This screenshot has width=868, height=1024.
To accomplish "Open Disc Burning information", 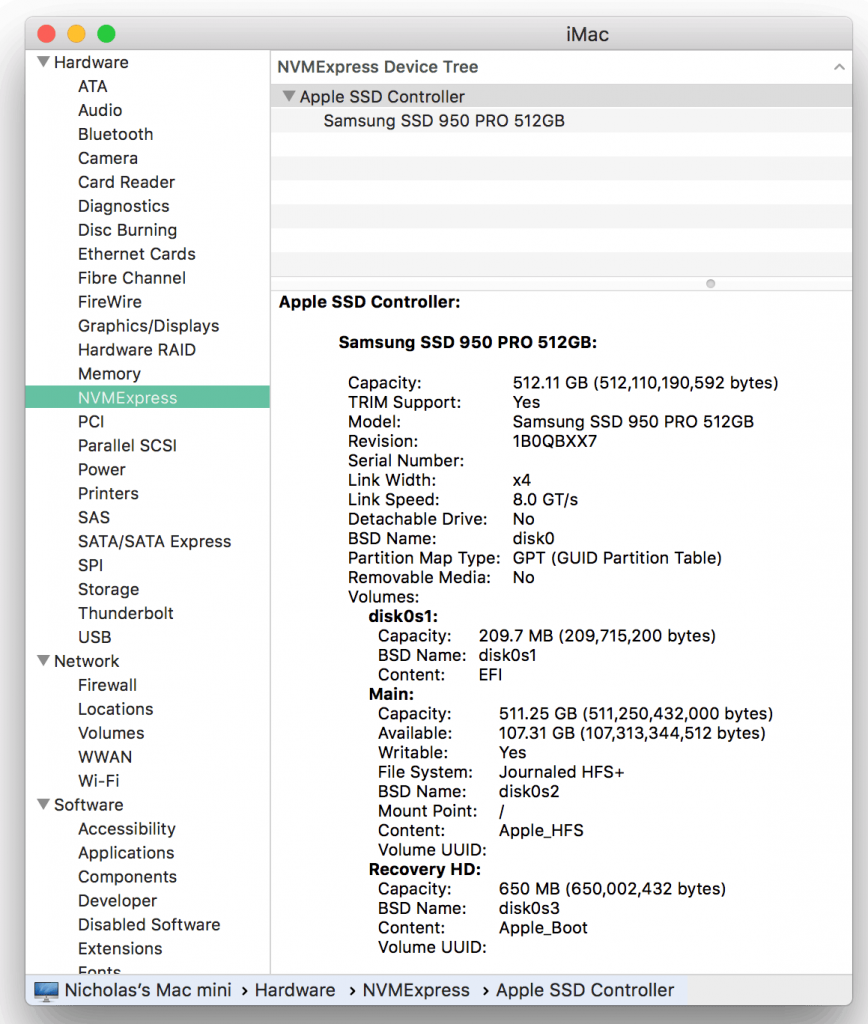I will click(127, 230).
